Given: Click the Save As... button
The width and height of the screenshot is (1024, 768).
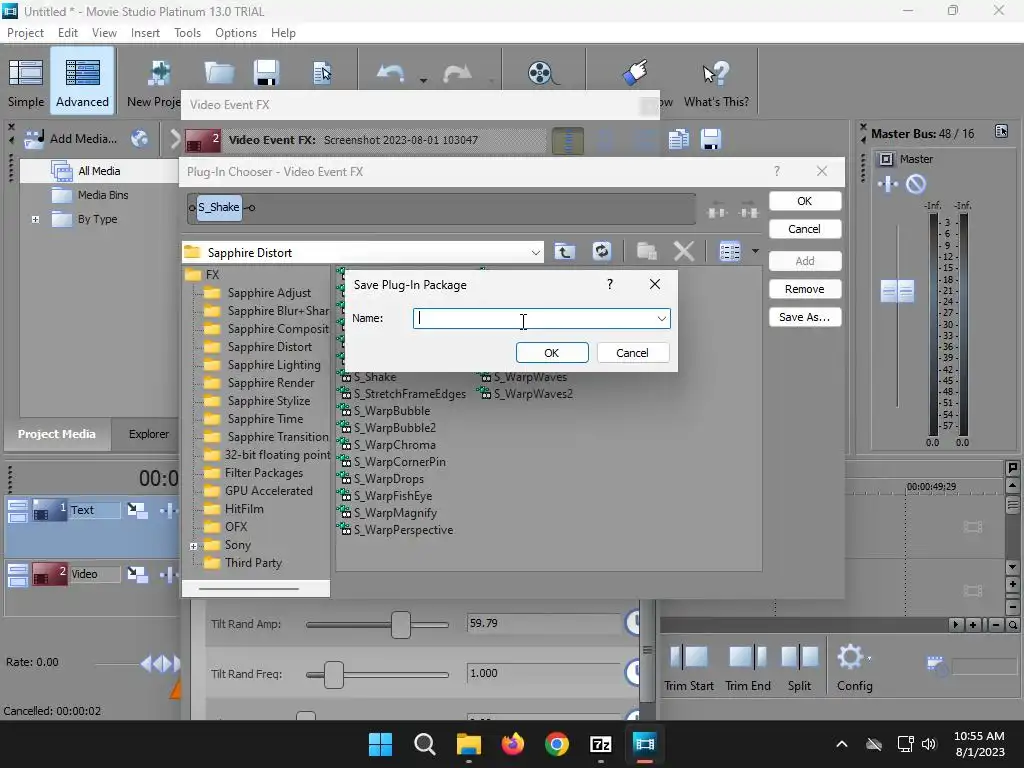Looking at the screenshot, I should coord(805,317).
